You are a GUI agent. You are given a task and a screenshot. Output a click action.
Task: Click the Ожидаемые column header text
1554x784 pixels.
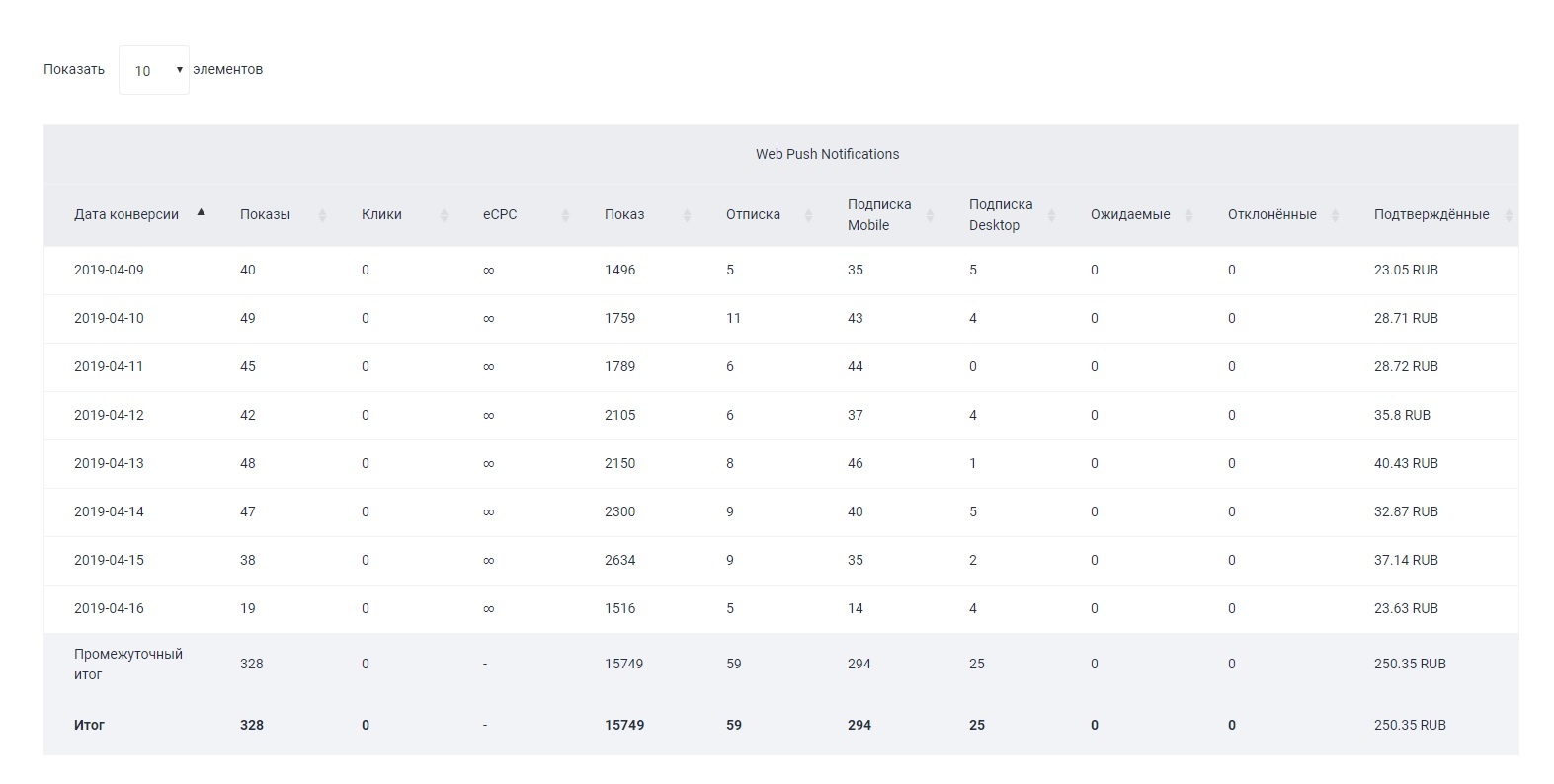coord(1129,215)
